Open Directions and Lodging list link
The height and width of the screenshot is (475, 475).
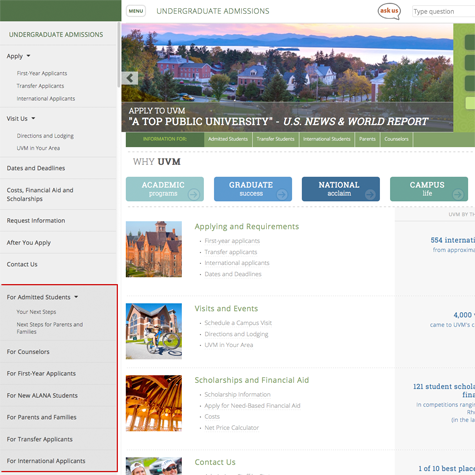pyautogui.click(x=236, y=334)
